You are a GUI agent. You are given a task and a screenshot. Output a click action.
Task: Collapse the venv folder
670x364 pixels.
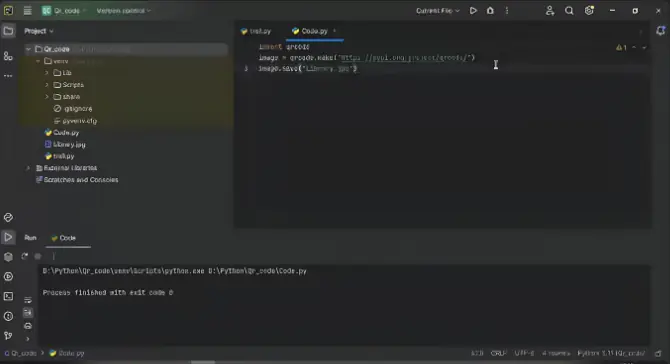tap(38, 61)
